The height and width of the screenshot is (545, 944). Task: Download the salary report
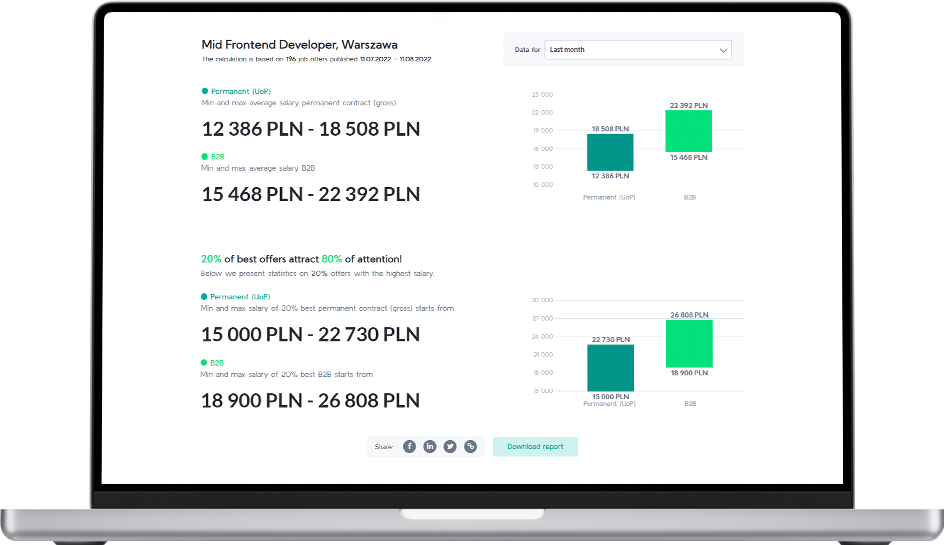(535, 446)
